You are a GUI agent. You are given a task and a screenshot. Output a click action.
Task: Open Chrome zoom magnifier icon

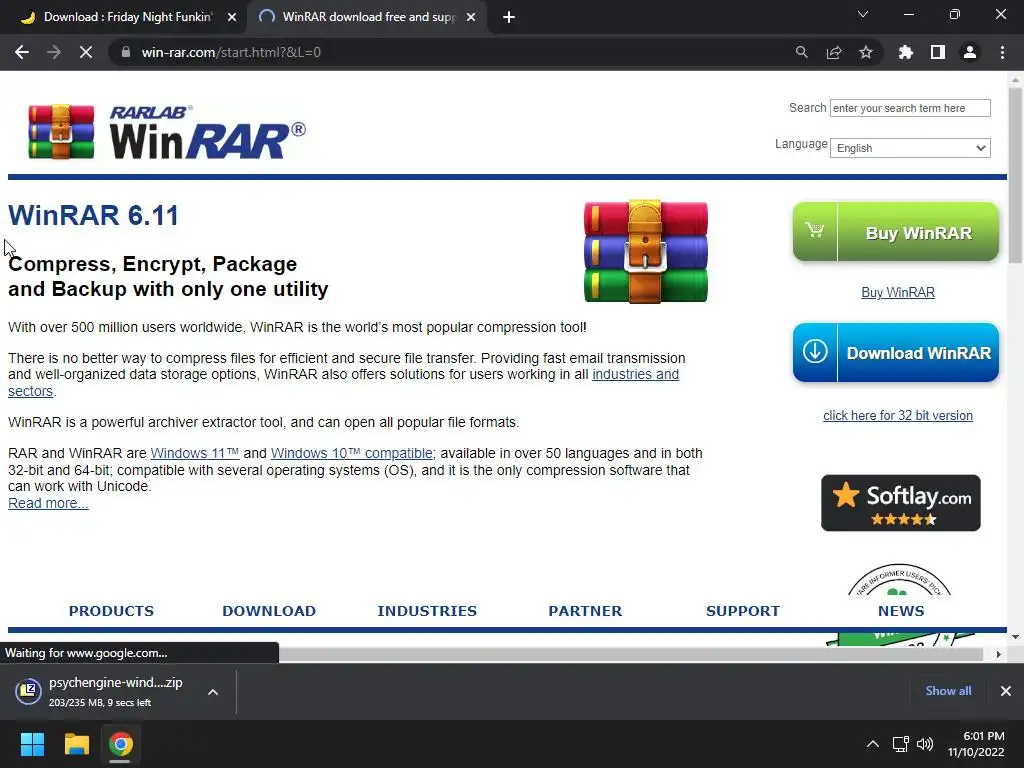(x=801, y=52)
